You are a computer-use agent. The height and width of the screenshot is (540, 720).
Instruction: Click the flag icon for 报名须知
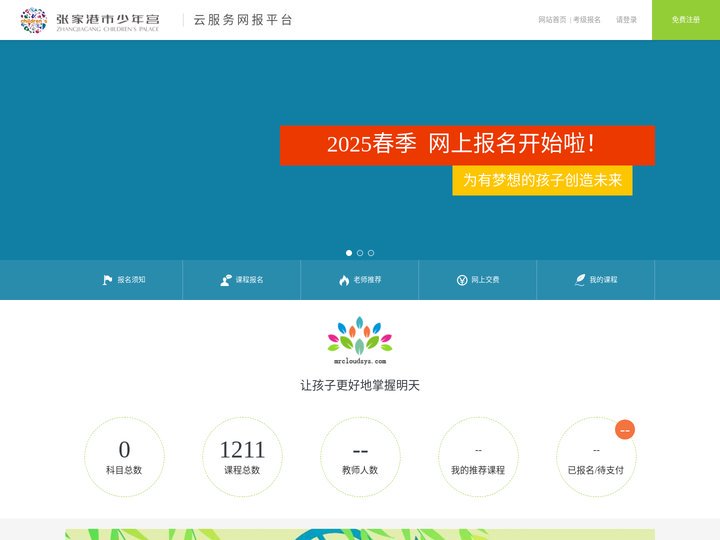point(107,280)
